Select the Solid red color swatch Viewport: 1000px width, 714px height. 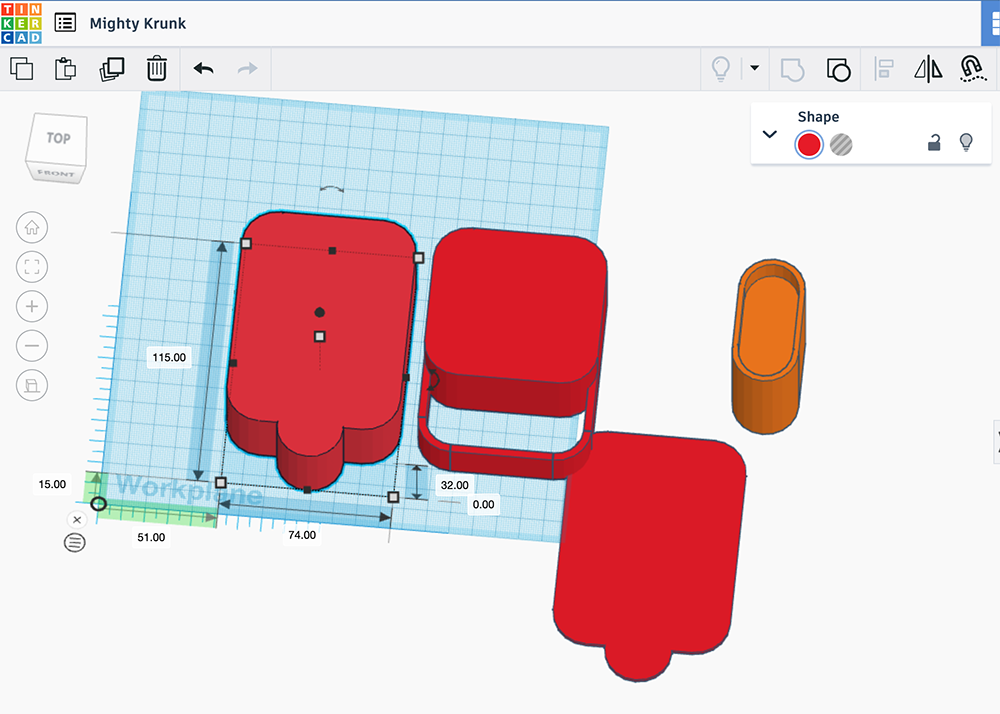[x=809, y=145]
